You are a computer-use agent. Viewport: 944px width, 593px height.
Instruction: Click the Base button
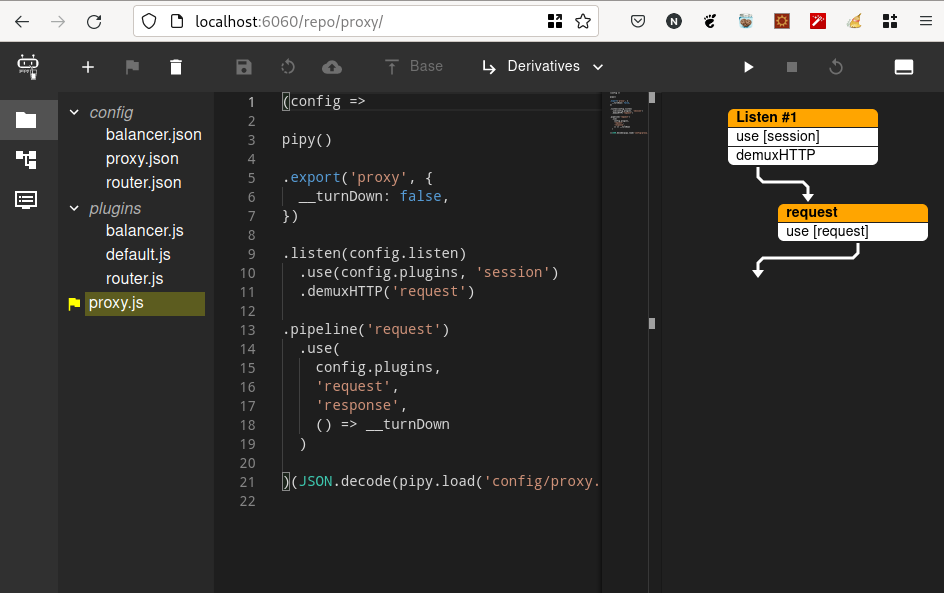click(x=414, y=66)
